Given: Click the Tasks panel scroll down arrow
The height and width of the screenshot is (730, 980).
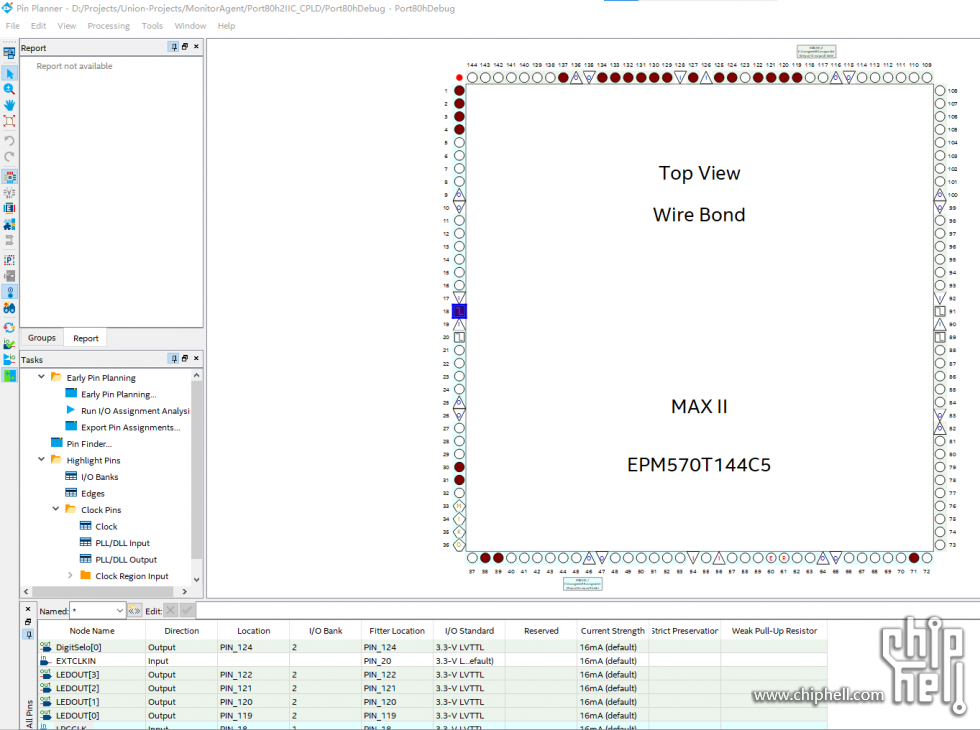Looking at the screenshot, I should (196, 579).
